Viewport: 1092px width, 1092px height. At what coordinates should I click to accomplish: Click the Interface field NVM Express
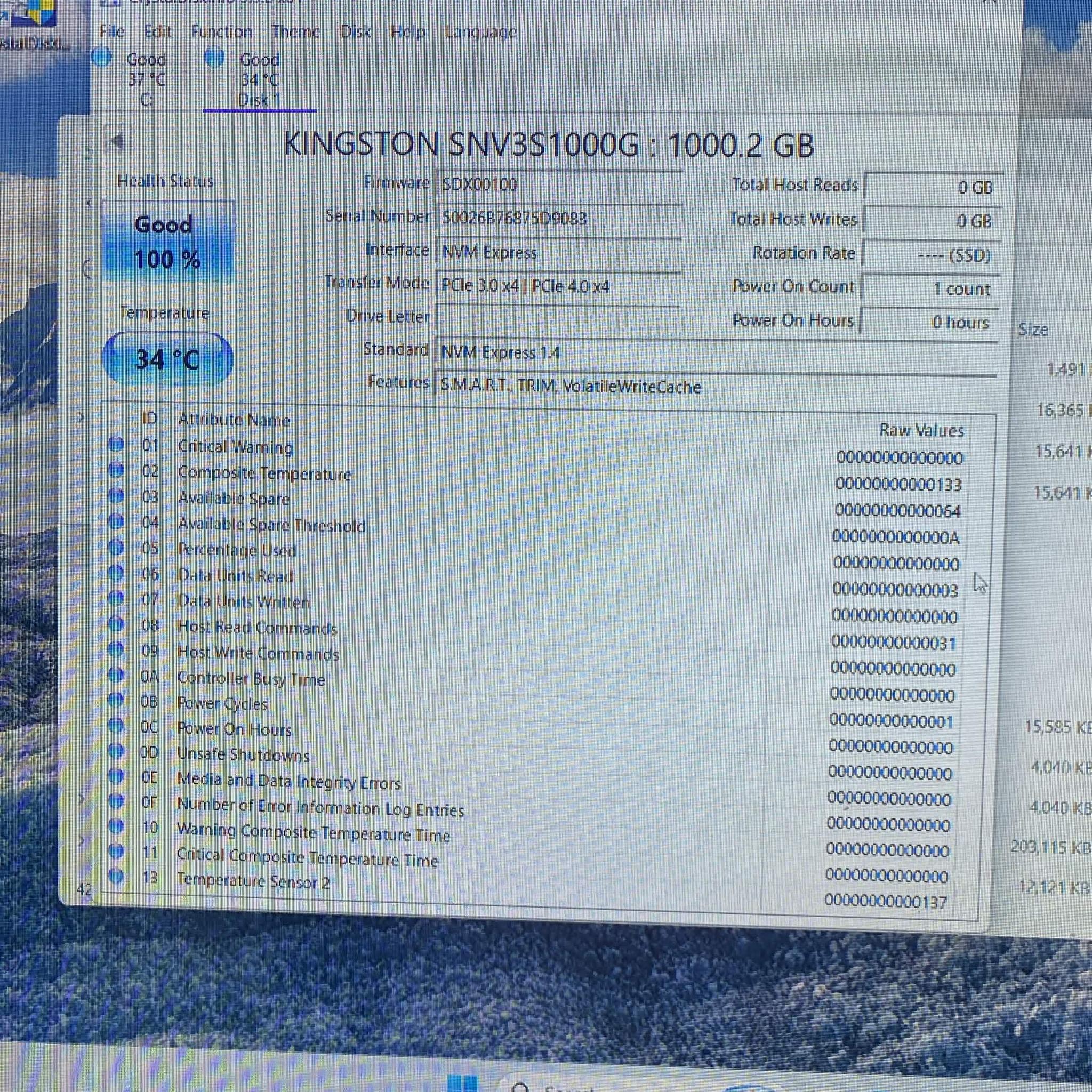click(558, 252)
